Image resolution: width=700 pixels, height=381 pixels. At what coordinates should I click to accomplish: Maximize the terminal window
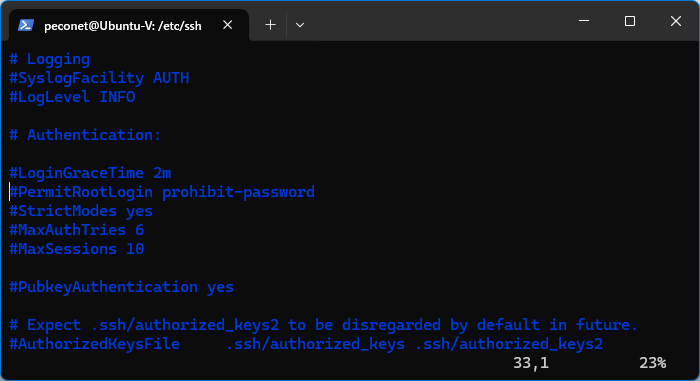coord(629,21)
